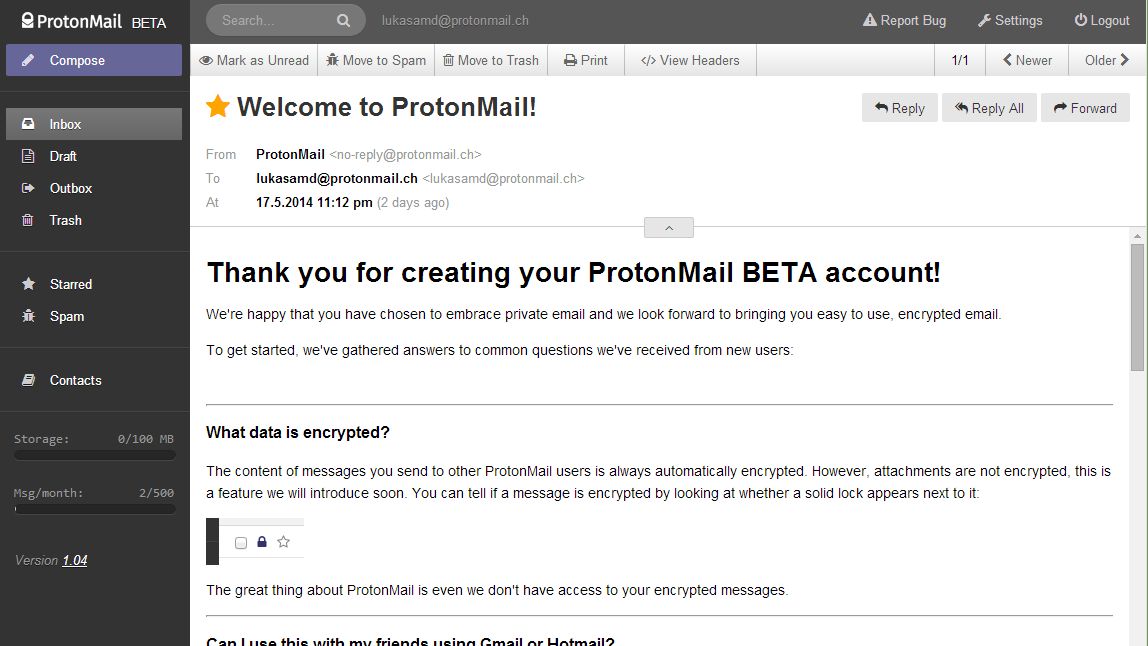Click into the Search input field
Viewport: 1148px width, 646px height.
point(272,20)
